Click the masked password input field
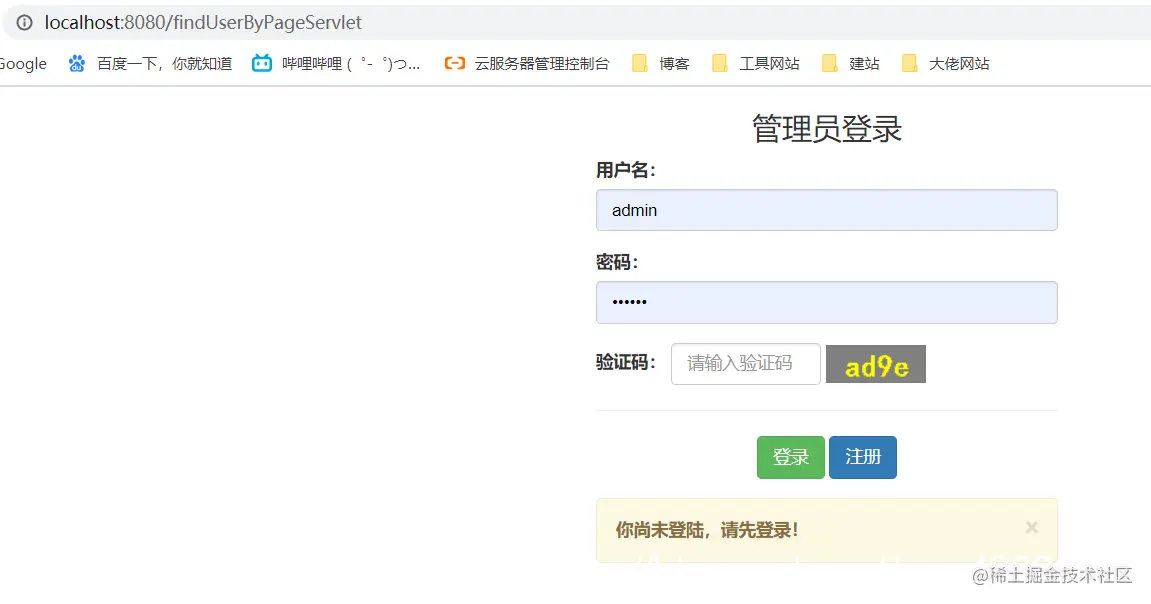 [827, 302]
